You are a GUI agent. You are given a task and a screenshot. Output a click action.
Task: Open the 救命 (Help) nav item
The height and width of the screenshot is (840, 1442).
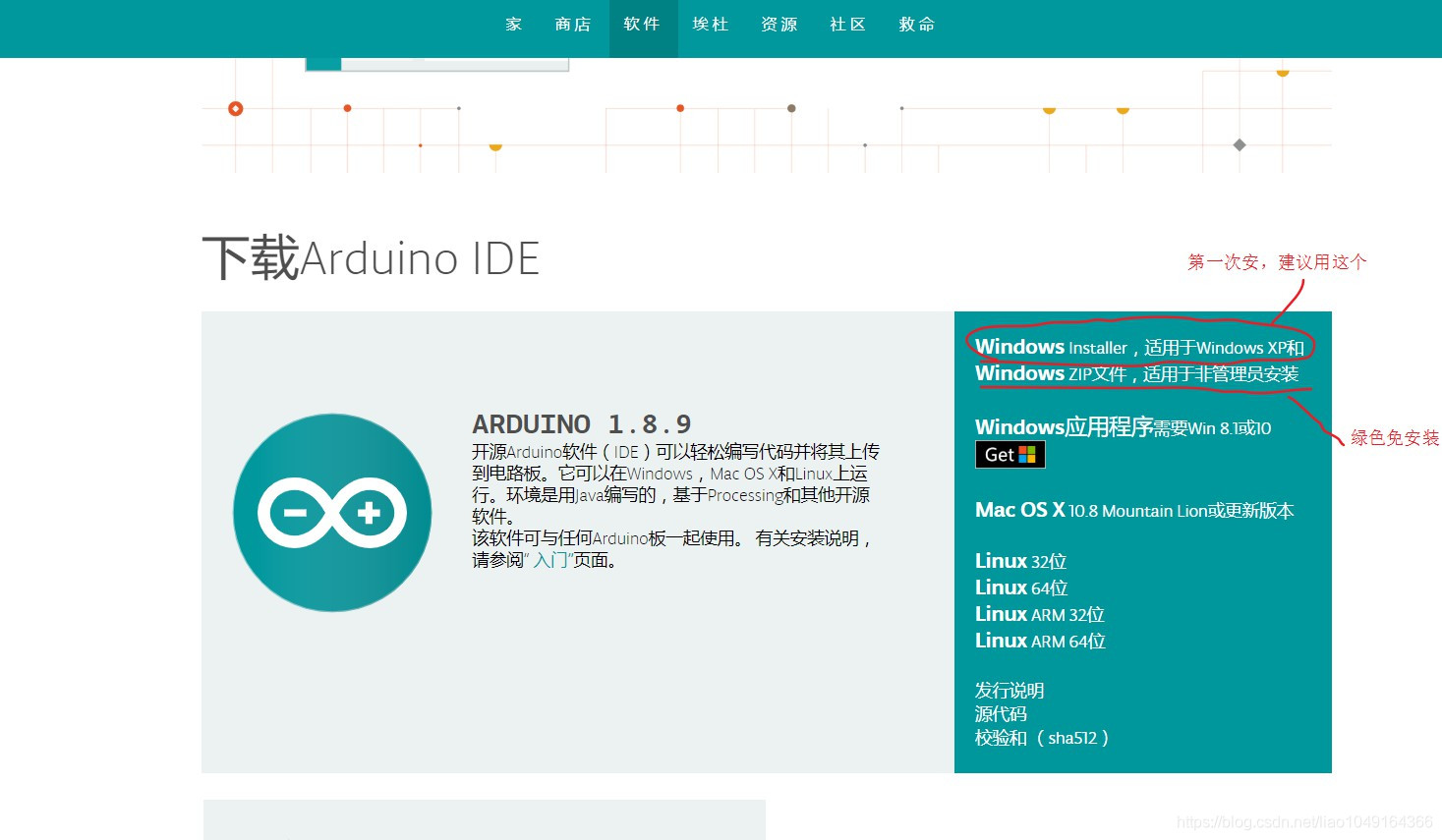point(917,25)
